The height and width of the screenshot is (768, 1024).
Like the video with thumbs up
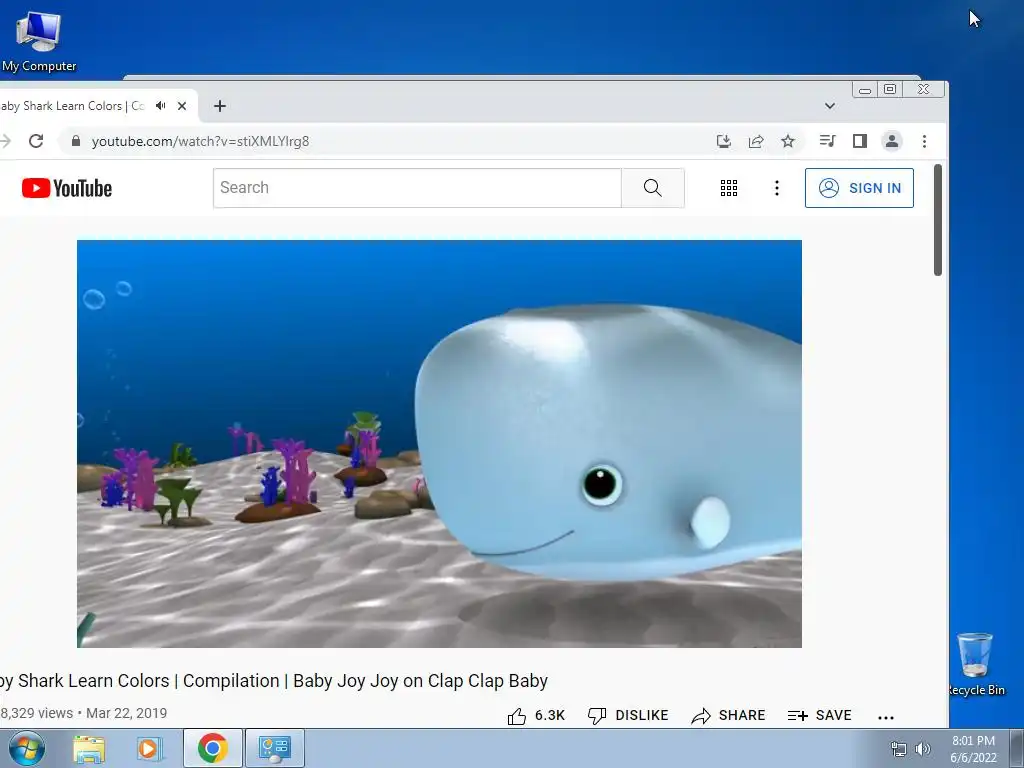536,716
